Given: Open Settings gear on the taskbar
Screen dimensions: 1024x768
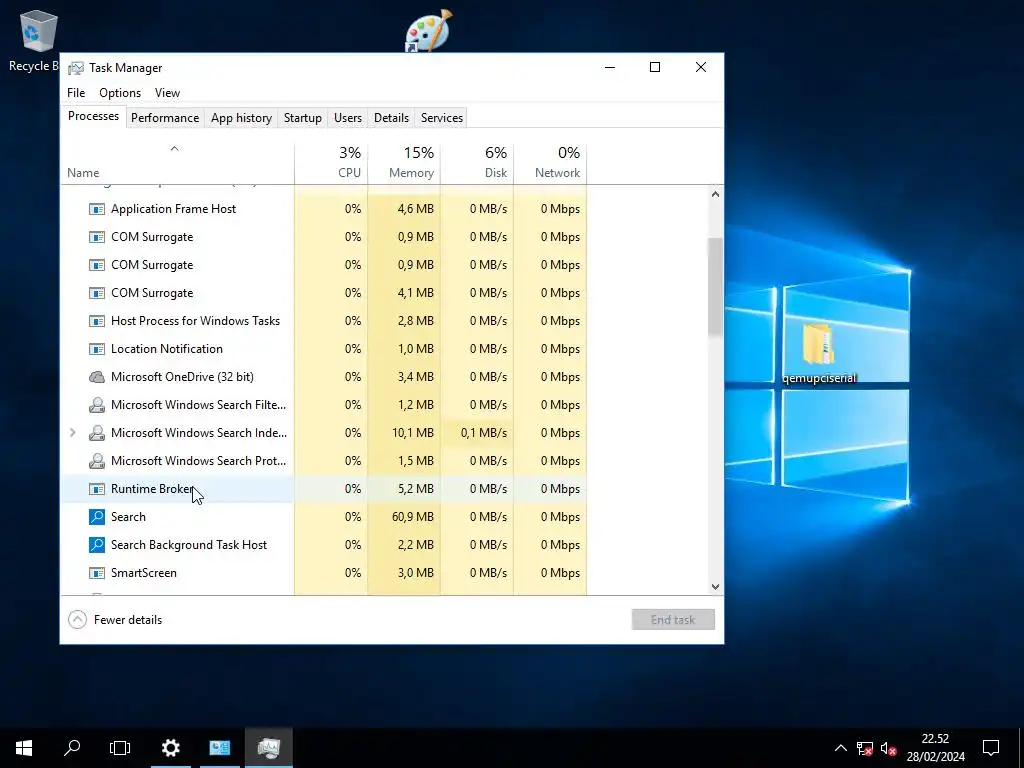Looking at the screenshot, I should click(x=170, y=748).
